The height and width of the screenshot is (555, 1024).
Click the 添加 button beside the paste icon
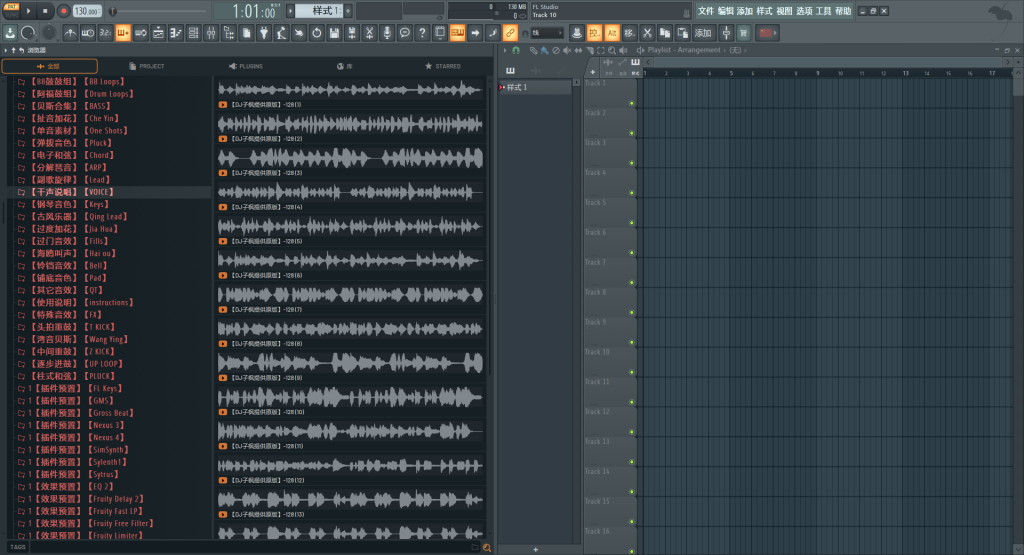pos(703,33)
